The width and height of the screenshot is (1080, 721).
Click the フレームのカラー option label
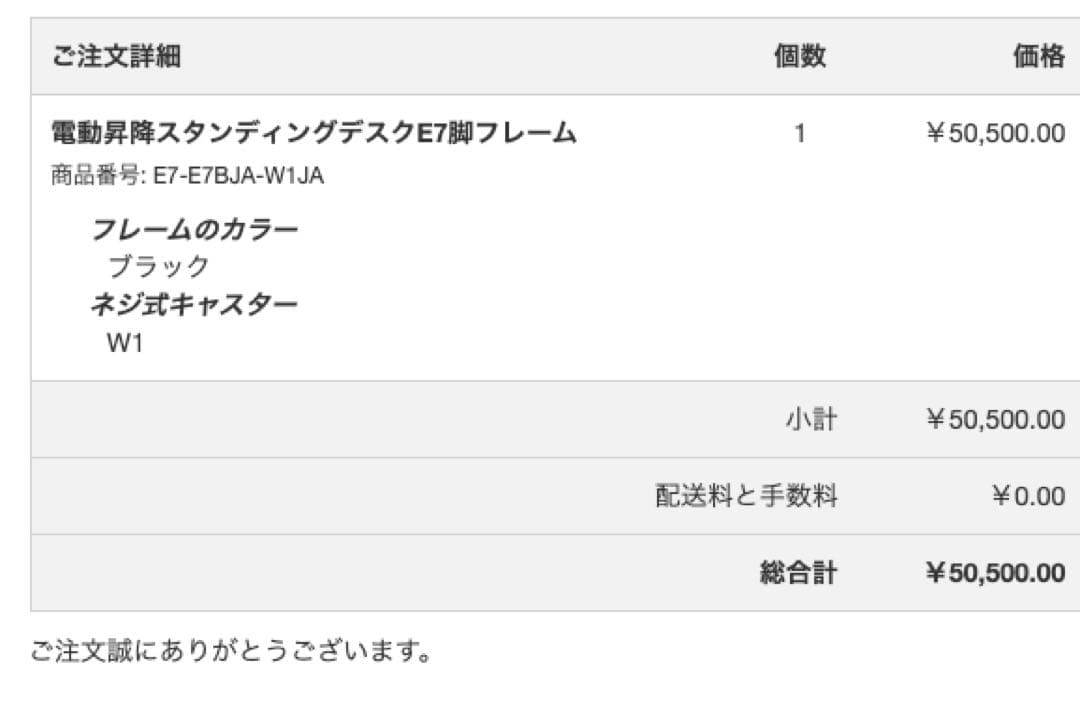(x=195, y=230)
